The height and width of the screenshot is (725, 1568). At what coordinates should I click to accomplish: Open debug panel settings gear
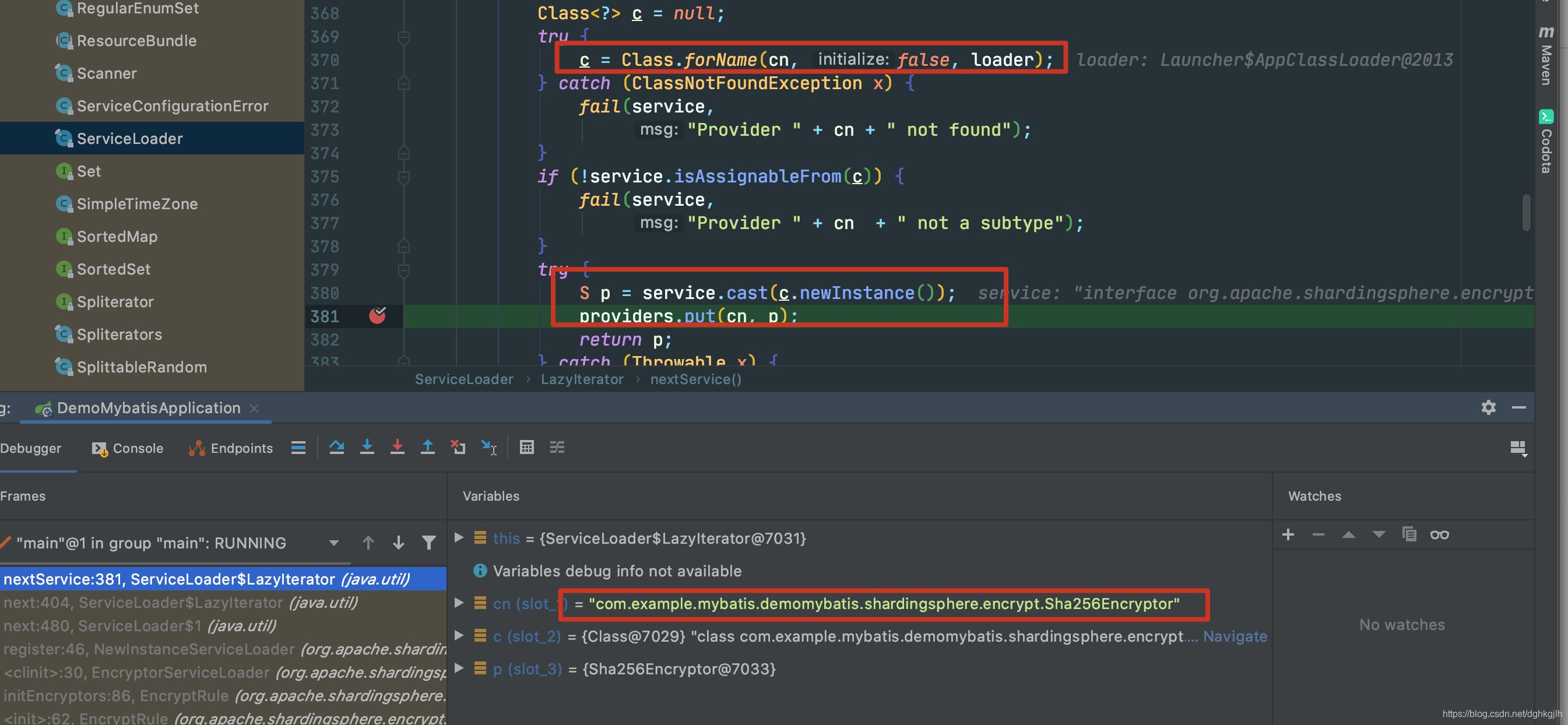[x=1488, y=407]
